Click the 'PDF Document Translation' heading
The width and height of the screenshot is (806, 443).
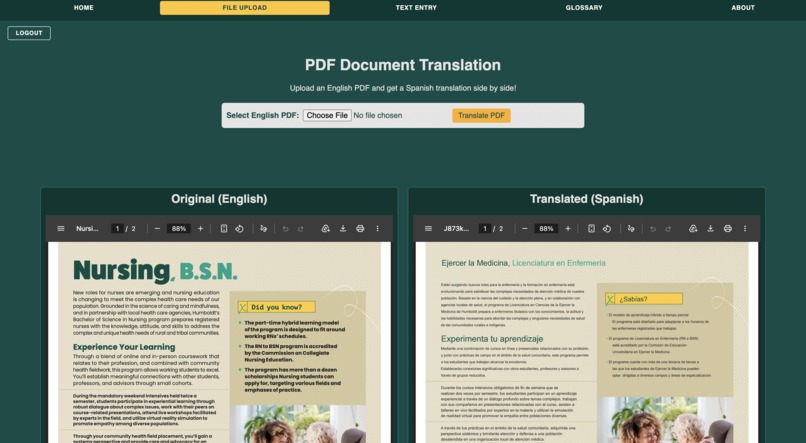click(402, 65)
